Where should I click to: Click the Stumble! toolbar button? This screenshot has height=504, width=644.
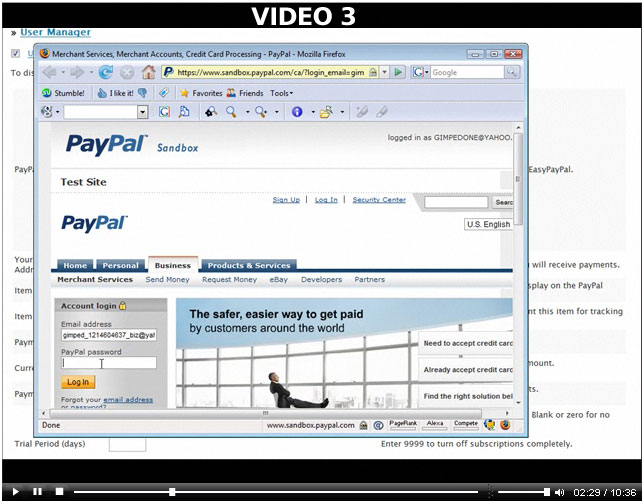point(63,93)
